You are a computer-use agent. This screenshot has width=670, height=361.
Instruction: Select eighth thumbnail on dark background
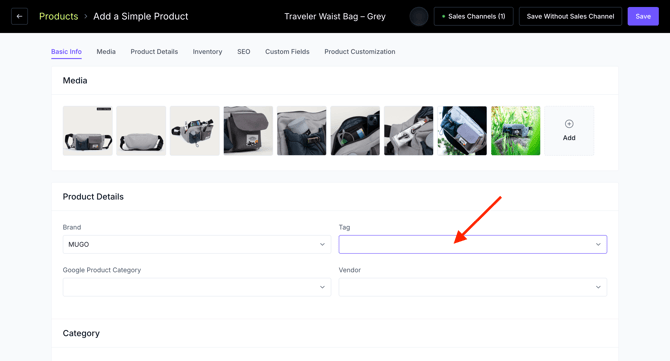[462, 131]
